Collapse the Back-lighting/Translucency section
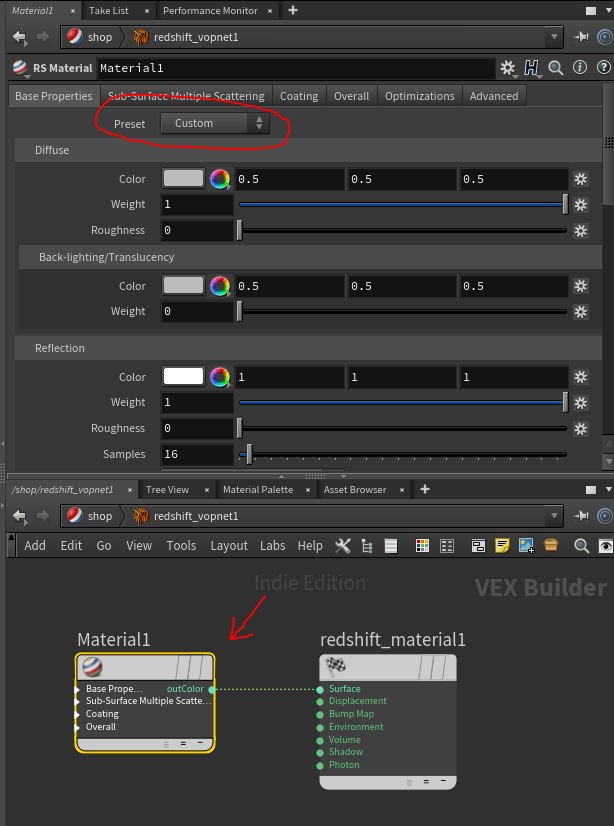The height and width of the screenshot is (826, 614). 107,257
